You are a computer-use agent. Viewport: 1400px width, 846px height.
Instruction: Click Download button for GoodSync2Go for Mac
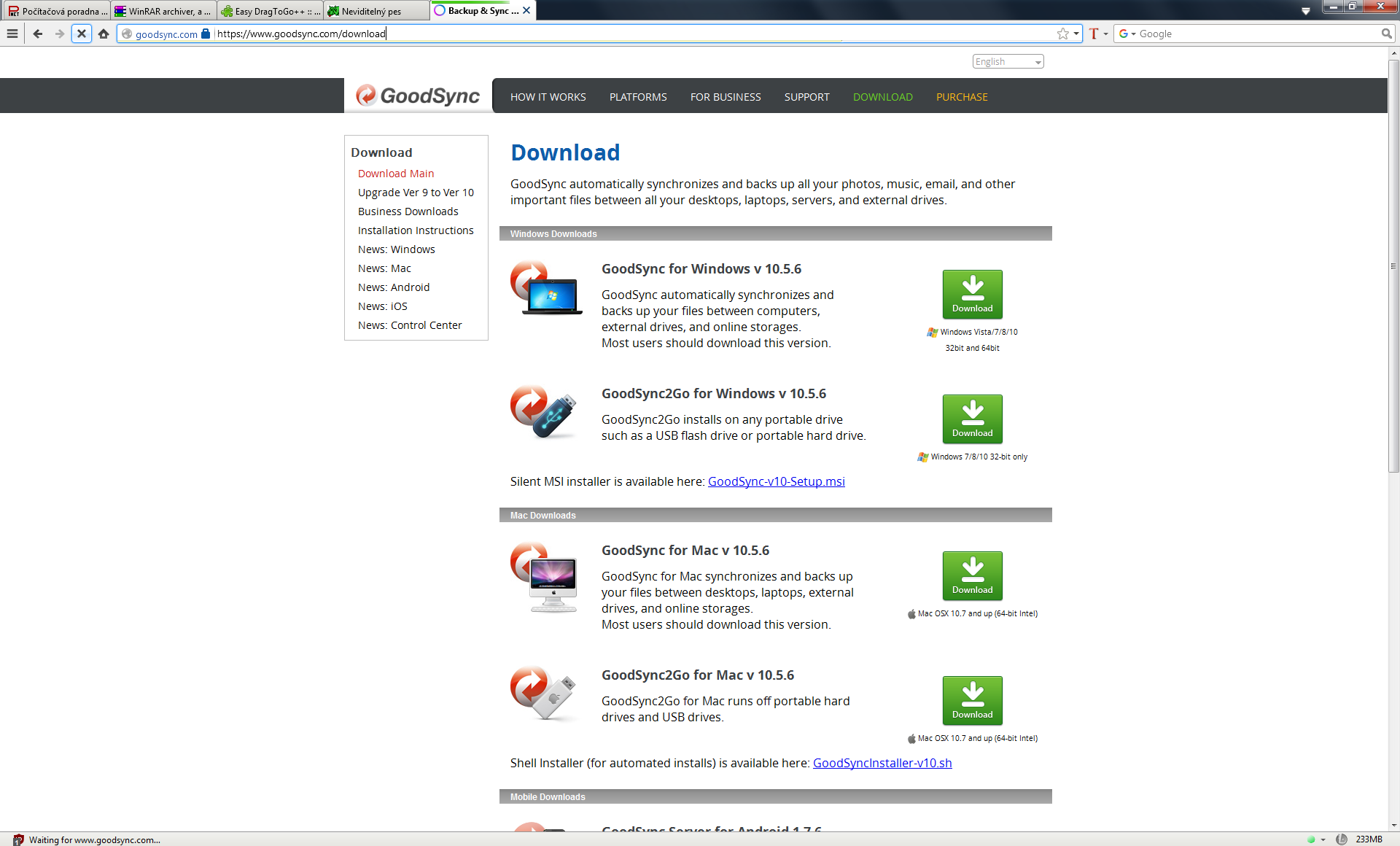click(972, 700)
